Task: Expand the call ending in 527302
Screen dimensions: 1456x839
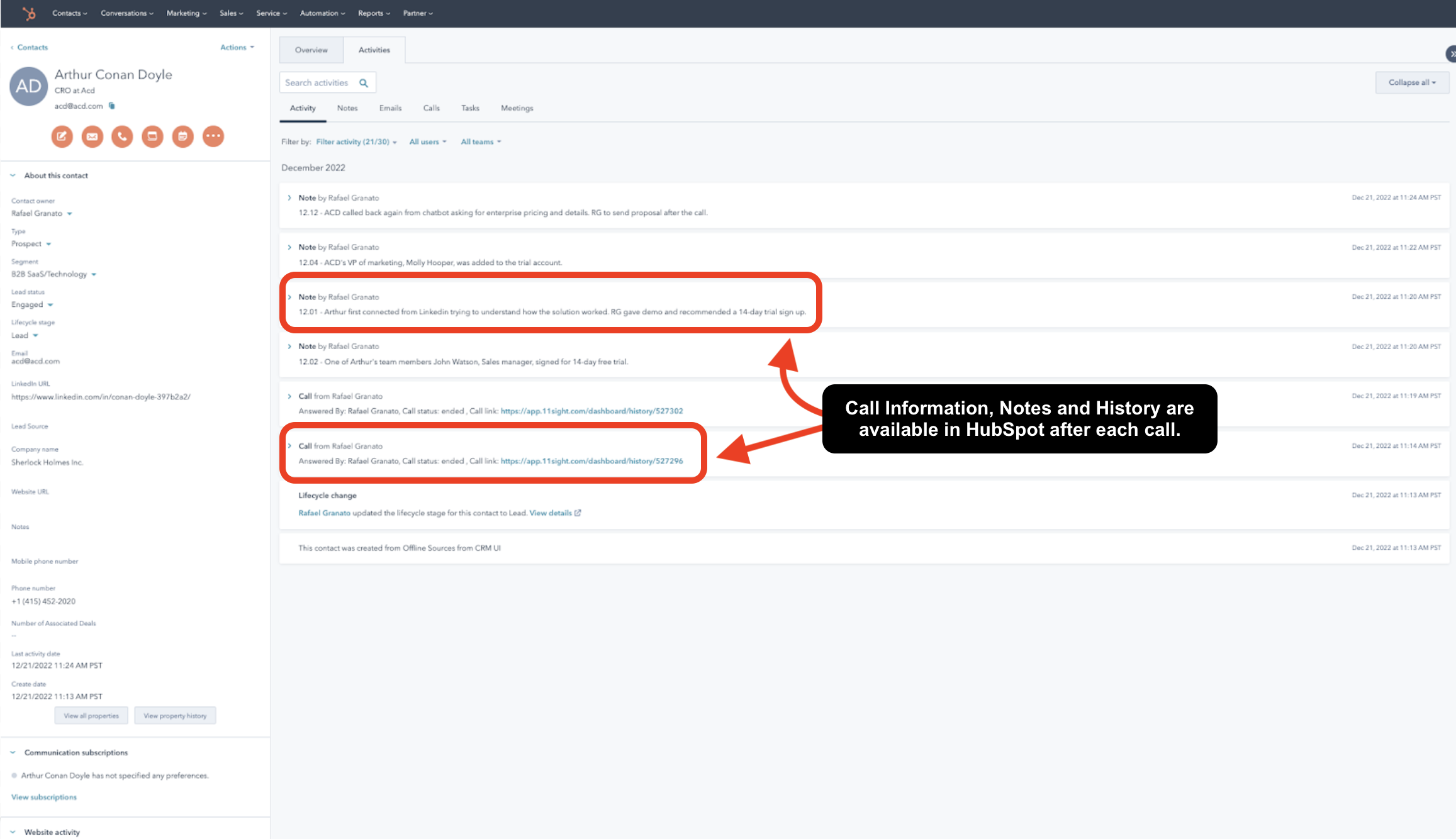Action: (x=289, y=396)
